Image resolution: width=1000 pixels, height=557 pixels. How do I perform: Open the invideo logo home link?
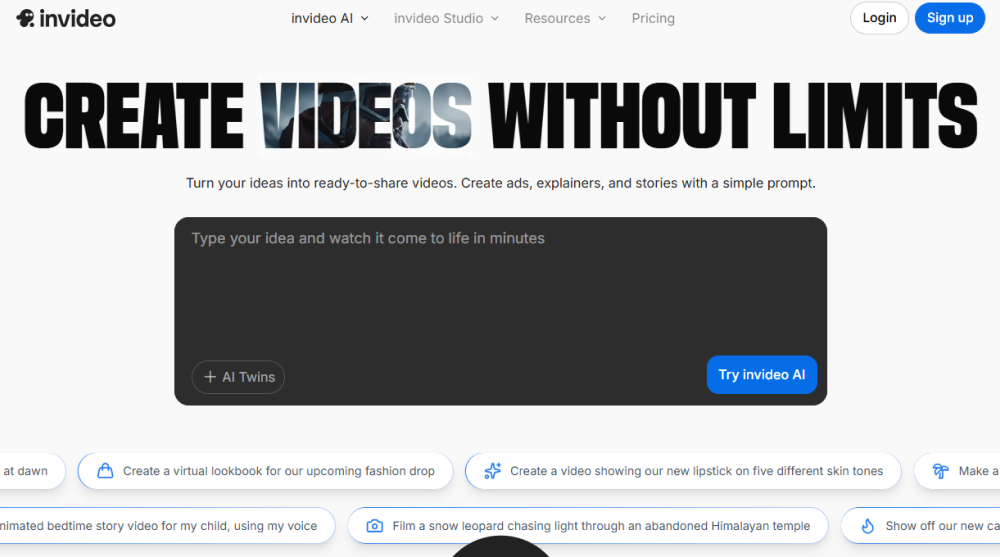pyautogui.click(x=66, y=19)
